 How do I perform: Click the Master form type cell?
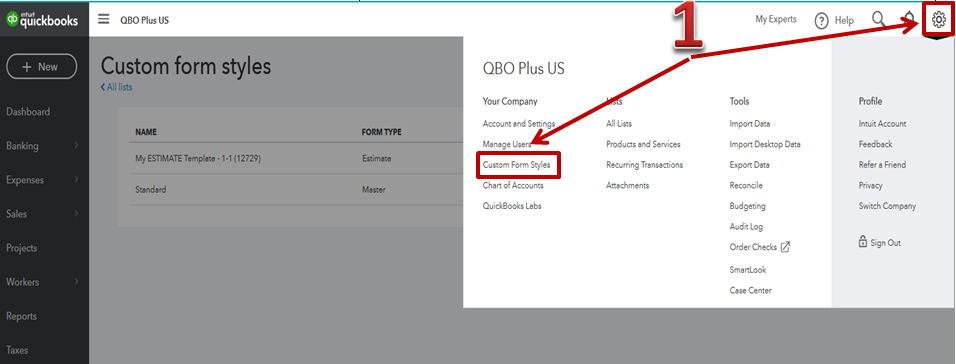pyautogui.click(x=374, y=190)
